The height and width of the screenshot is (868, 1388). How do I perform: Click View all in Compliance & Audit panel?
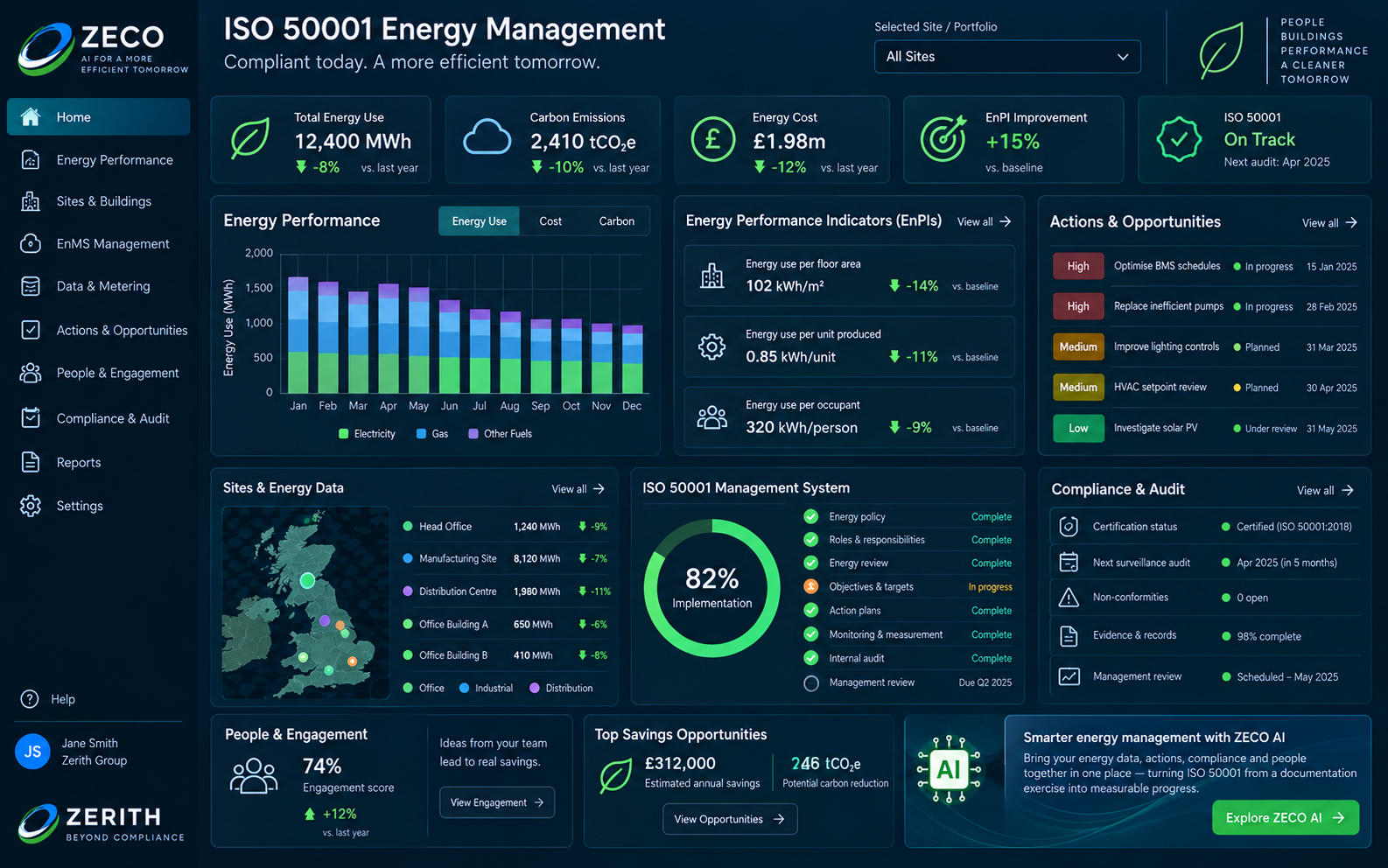point(1325,491)
